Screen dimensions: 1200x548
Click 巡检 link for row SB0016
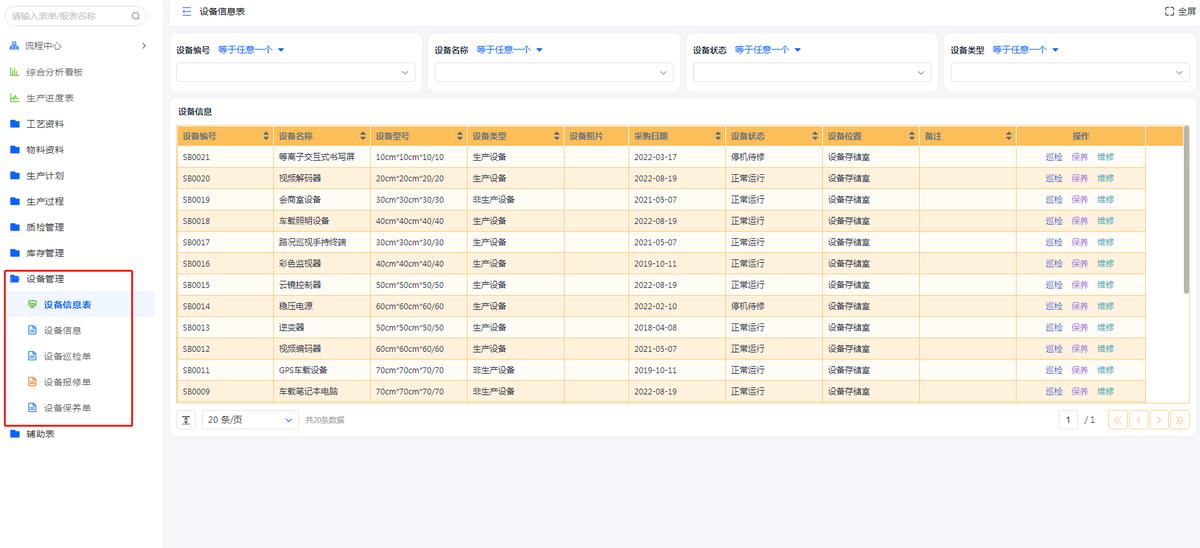click(x=1054, y=263)
